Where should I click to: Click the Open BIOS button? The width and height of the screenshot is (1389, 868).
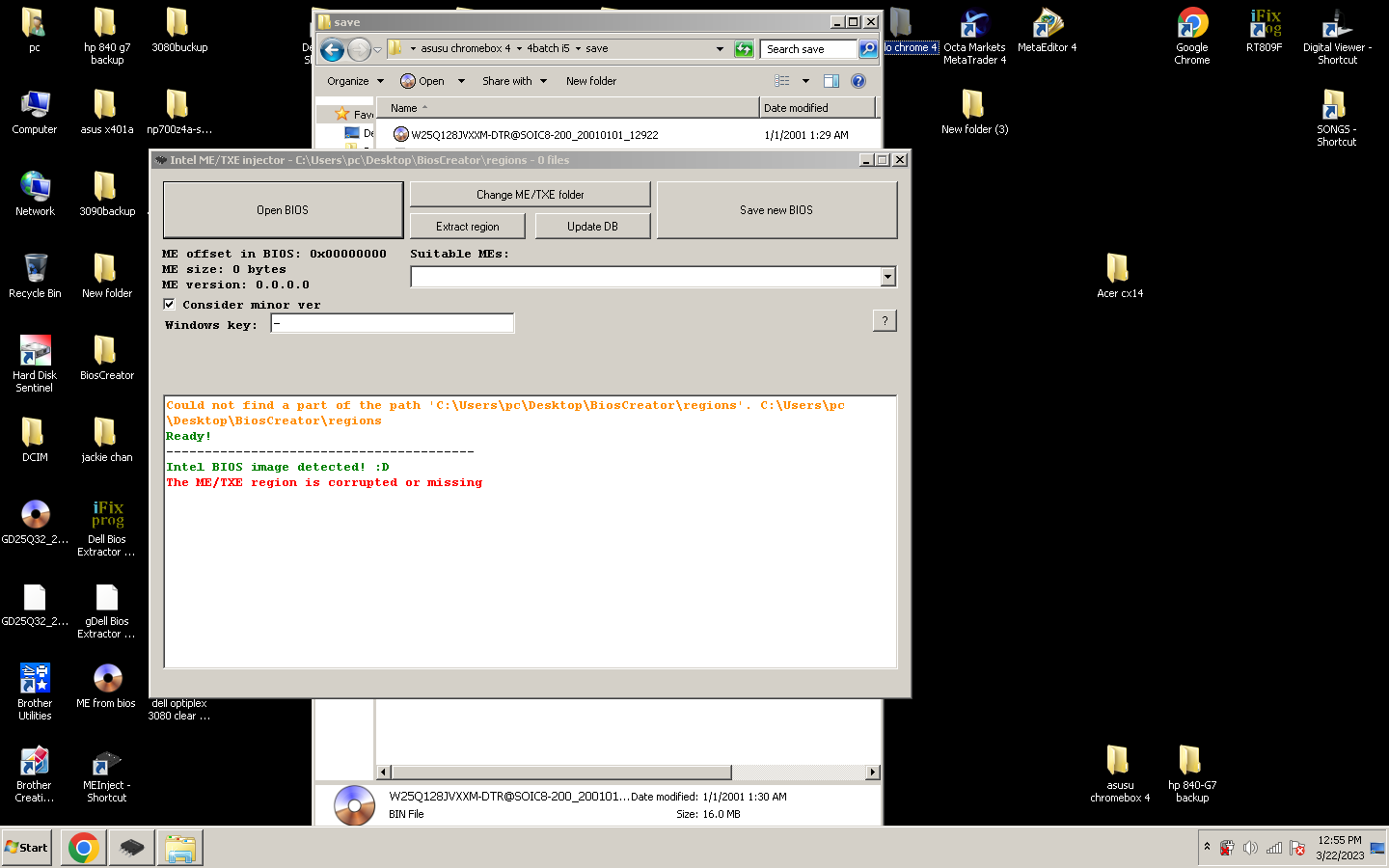283,210
